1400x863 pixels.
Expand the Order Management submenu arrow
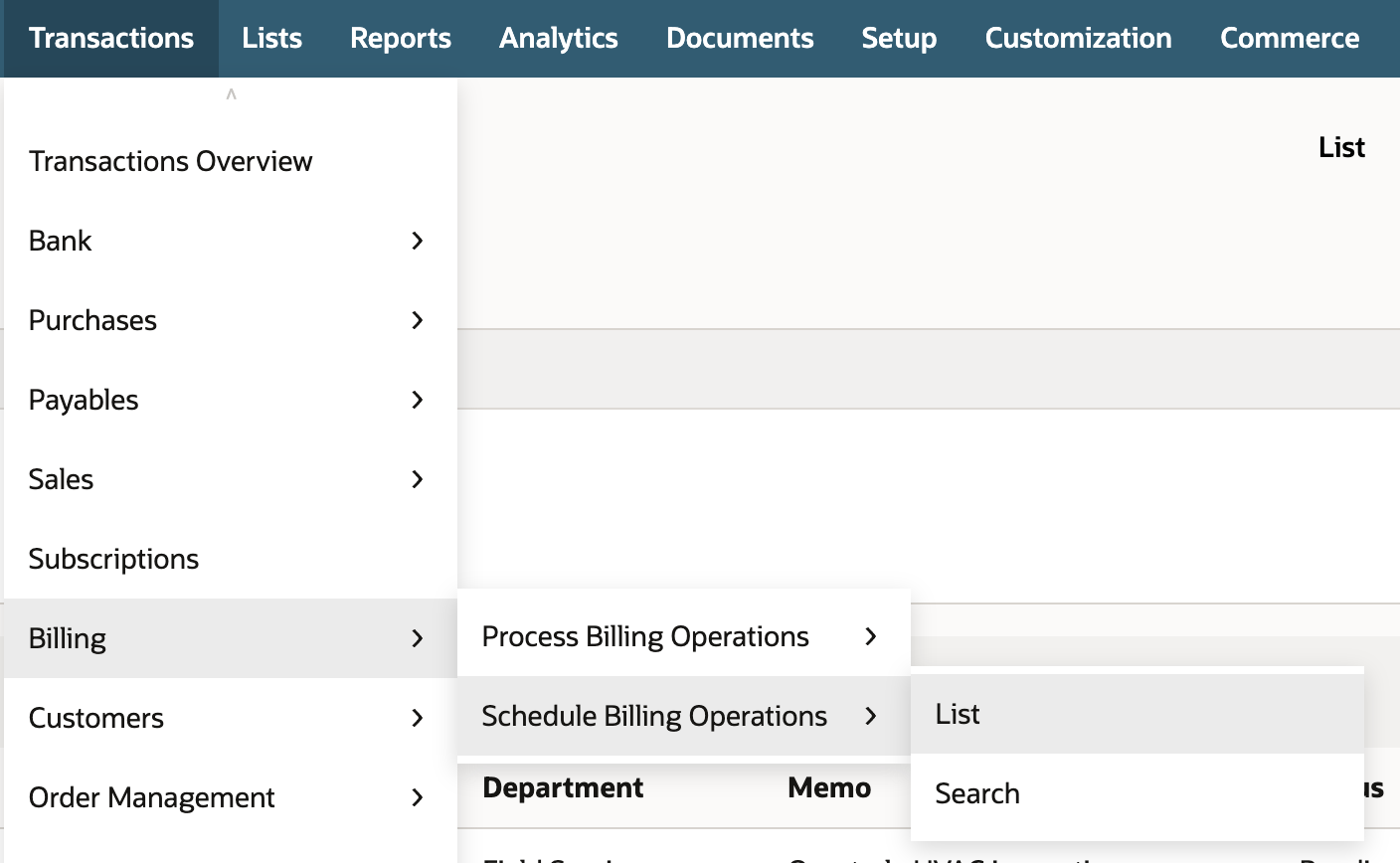coord(418,797)
